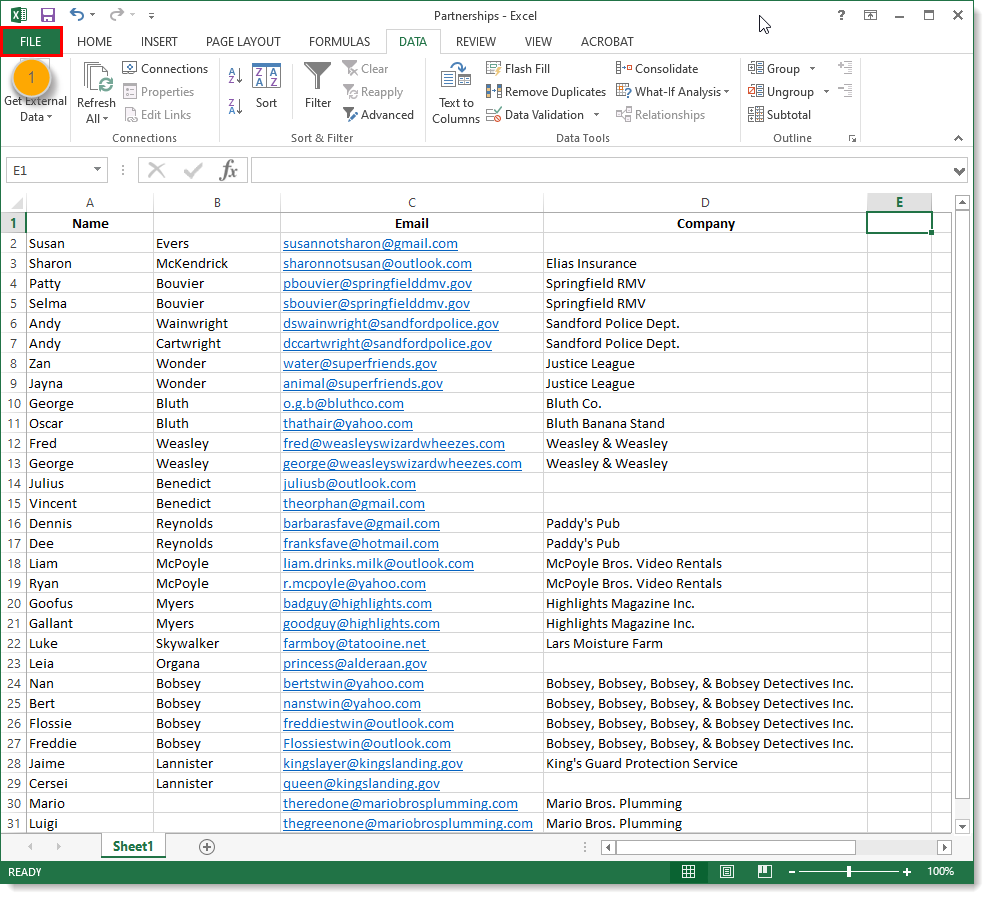Click the Edit Links button
989x899 pixels.
[x=163, y=114]
